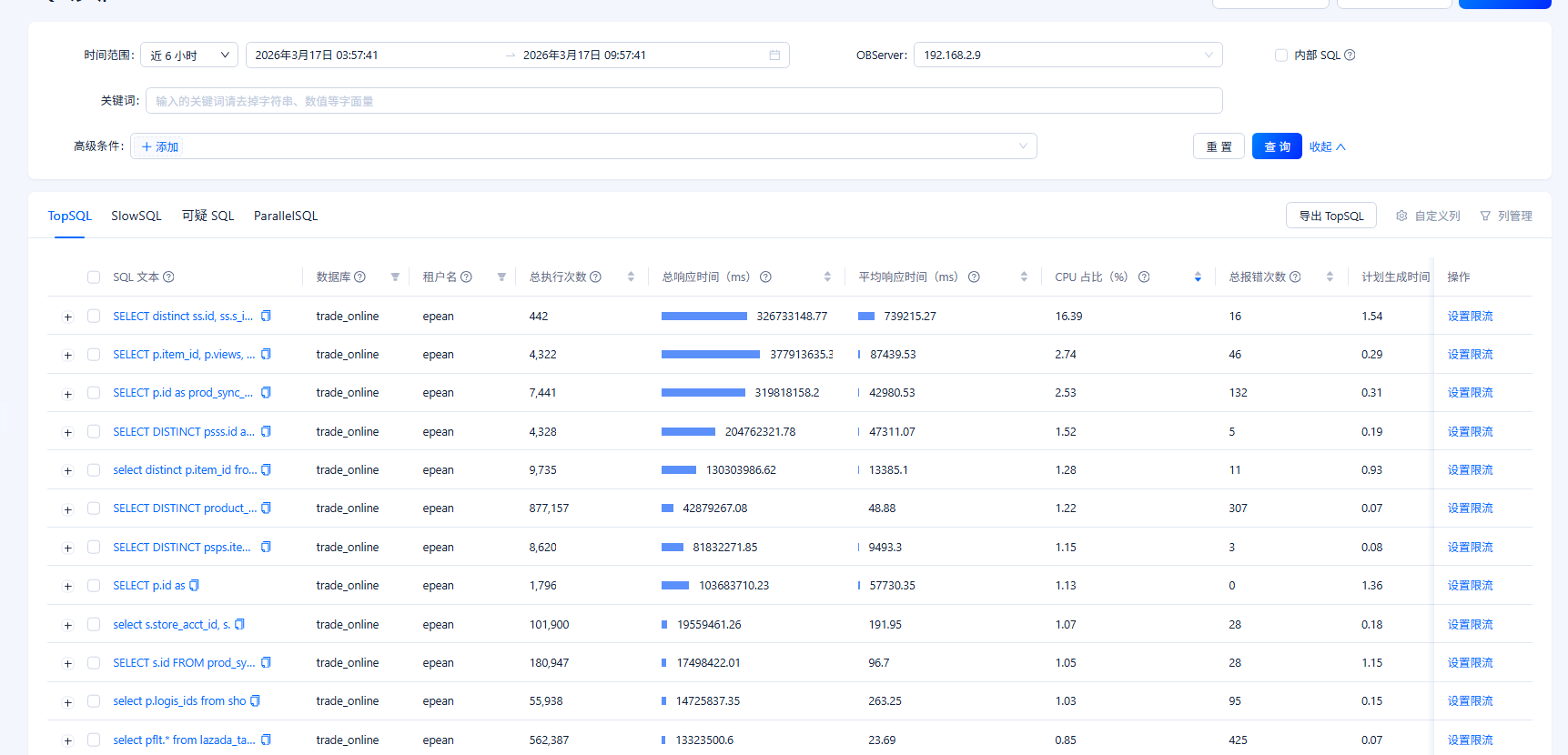Image resolution: width=1568 pixels, height=755 pixels.
Task: Click 导出 TopSQL export button
Action: coord(1330,216)
